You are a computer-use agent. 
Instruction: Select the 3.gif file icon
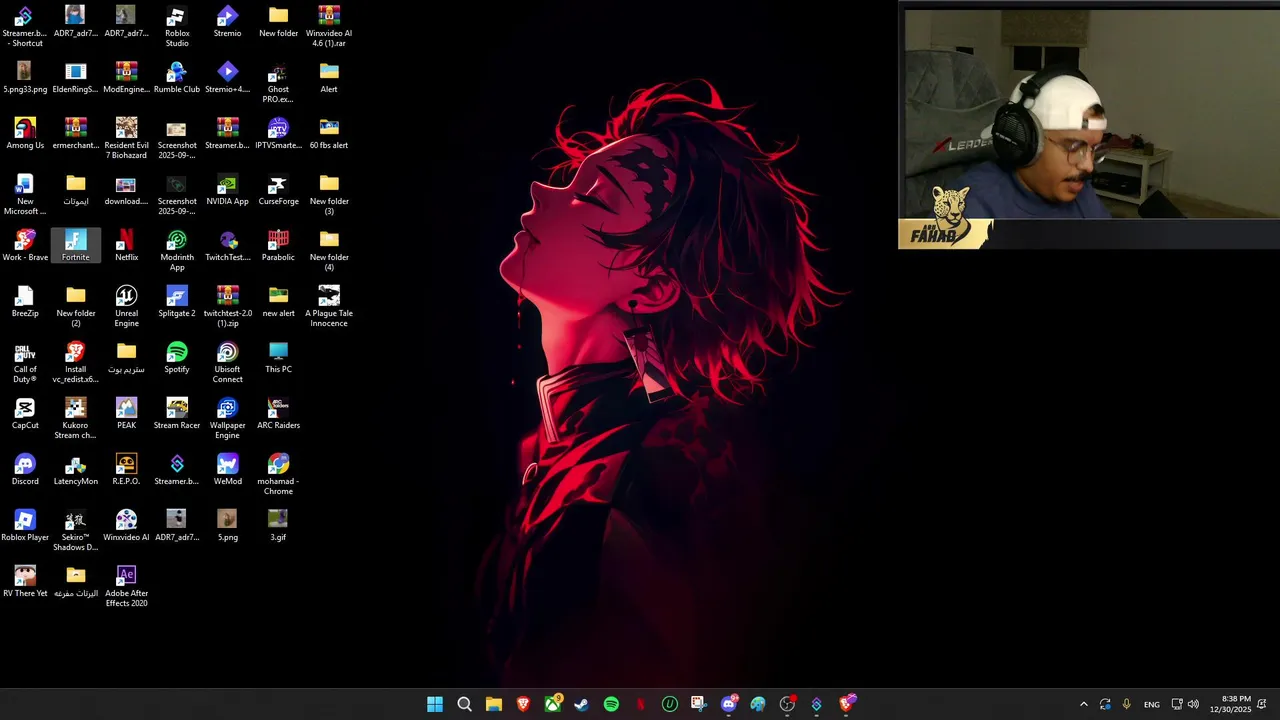(x=278, y=526)
